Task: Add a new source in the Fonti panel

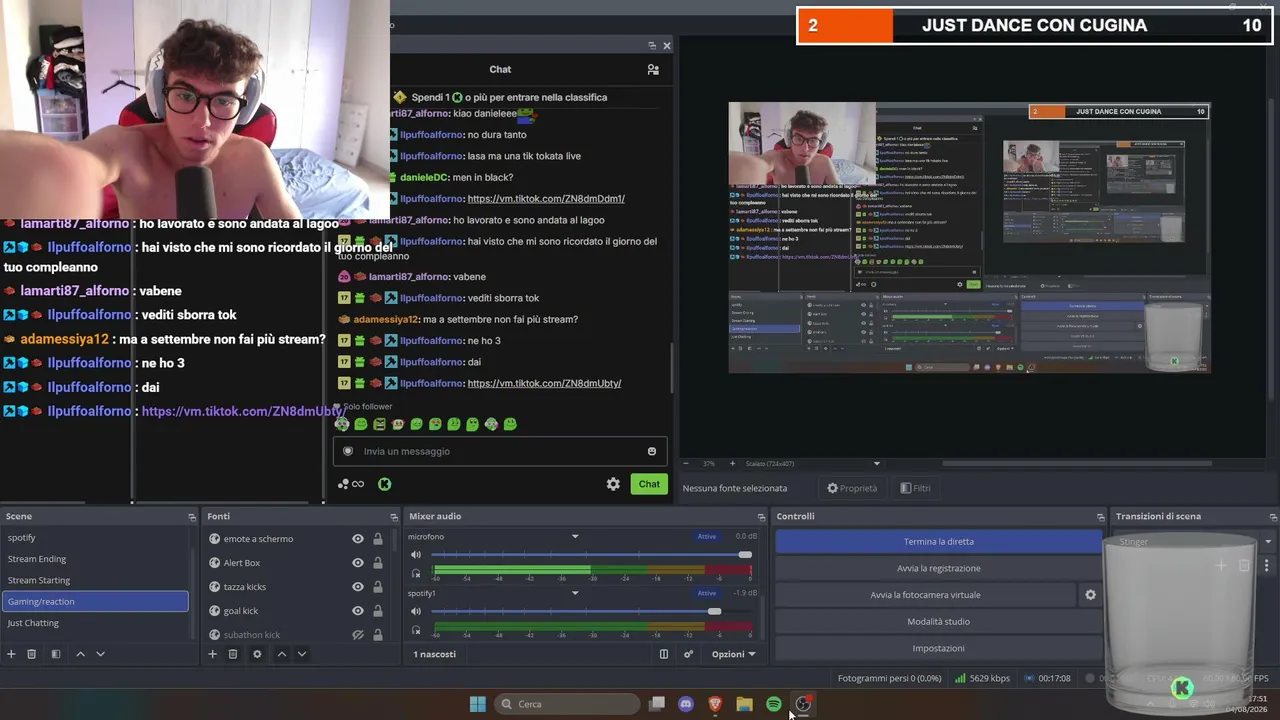Action: pos(212,654)
